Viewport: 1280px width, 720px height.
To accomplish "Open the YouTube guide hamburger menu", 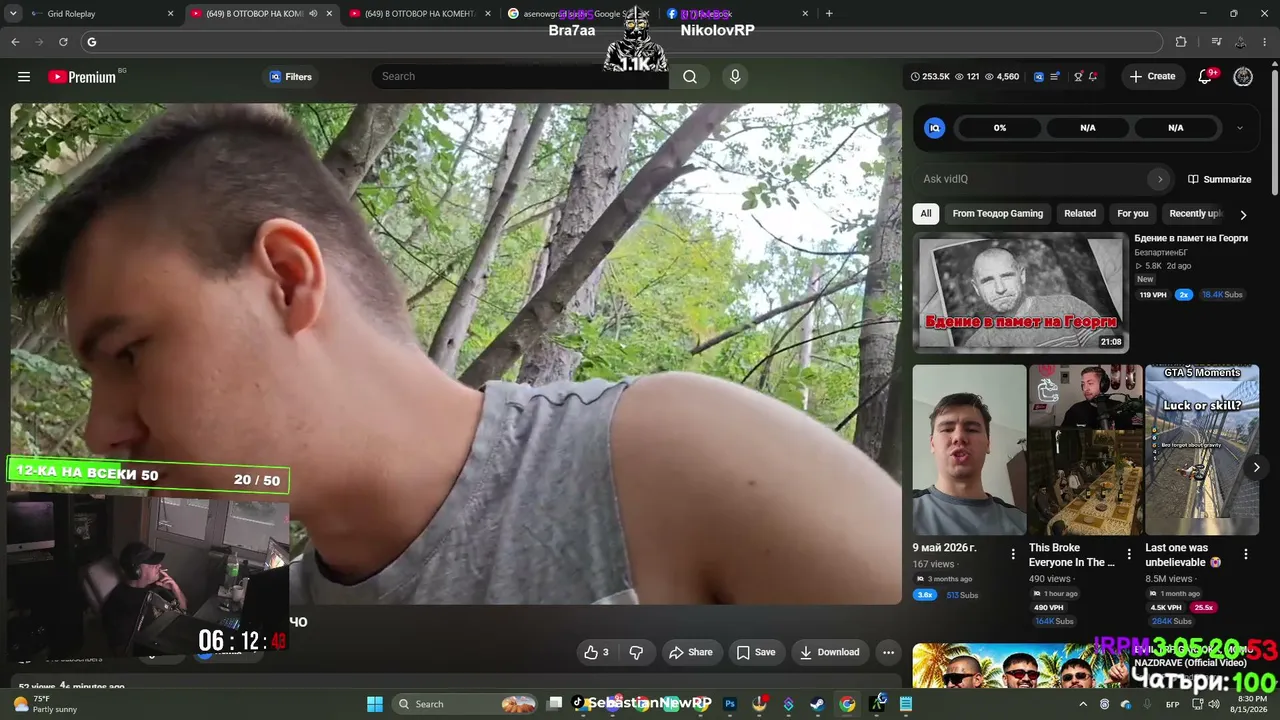I will [x=24, y=77].
